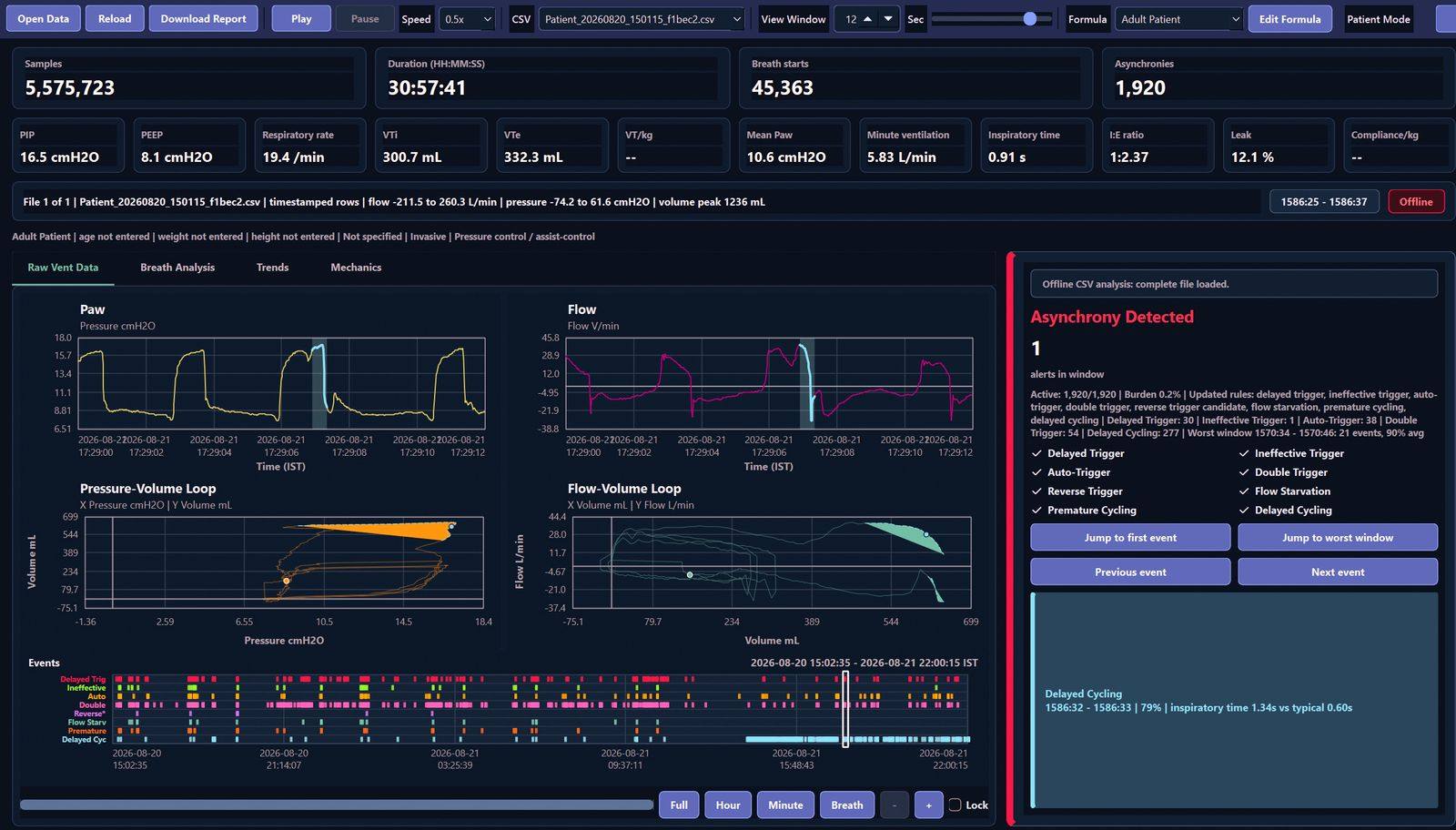Image resolution: width=1456 pixels, height=830 pixels.
Task: Toggle the Auto-Trigger rule
Action: [x=1071, y=472]
